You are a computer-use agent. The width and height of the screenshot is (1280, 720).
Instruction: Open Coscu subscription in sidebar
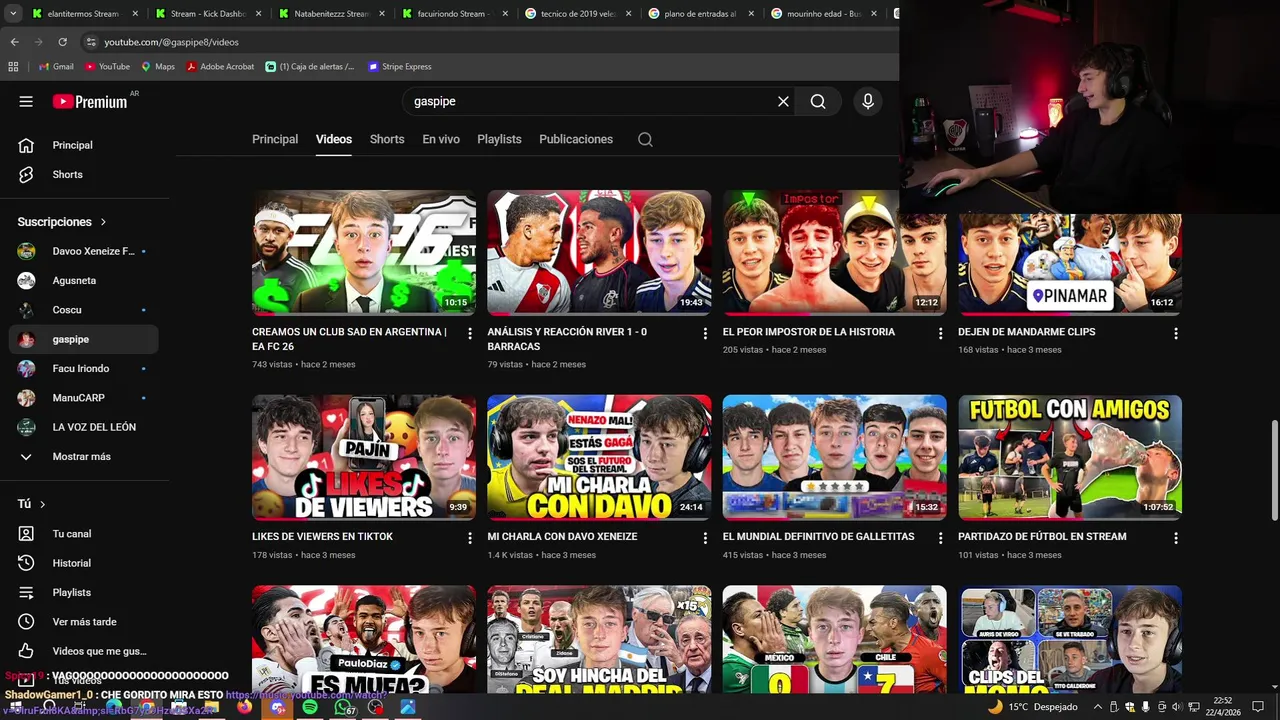point(83,310)
